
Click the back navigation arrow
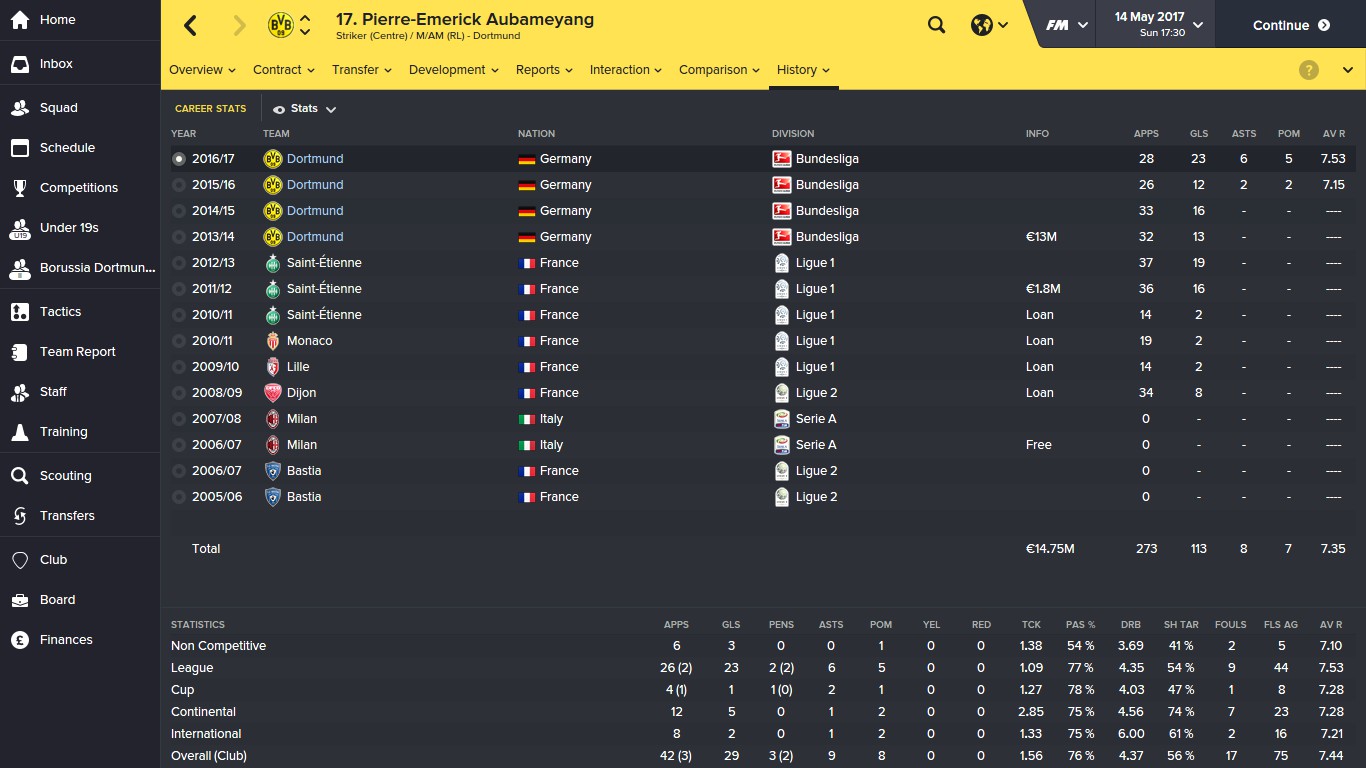coord(191,26)
